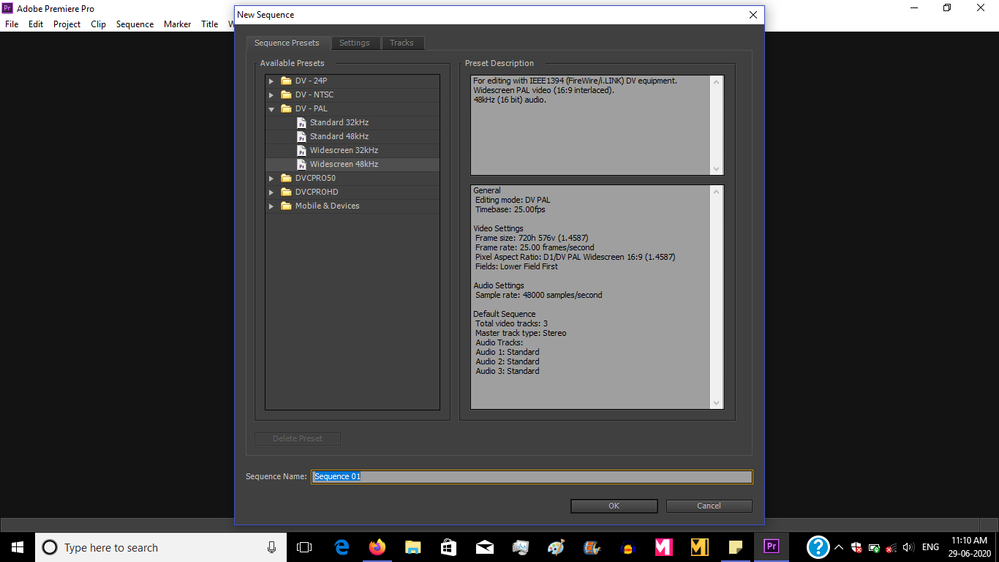
Task: Open the Edit menu
Action: point(36,24)
